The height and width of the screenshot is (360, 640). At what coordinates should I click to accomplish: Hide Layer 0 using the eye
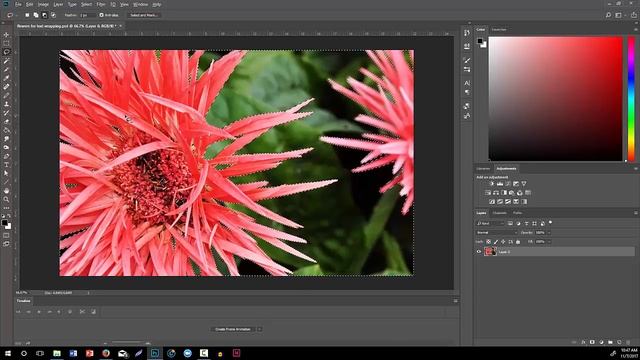tap(479, 252)
